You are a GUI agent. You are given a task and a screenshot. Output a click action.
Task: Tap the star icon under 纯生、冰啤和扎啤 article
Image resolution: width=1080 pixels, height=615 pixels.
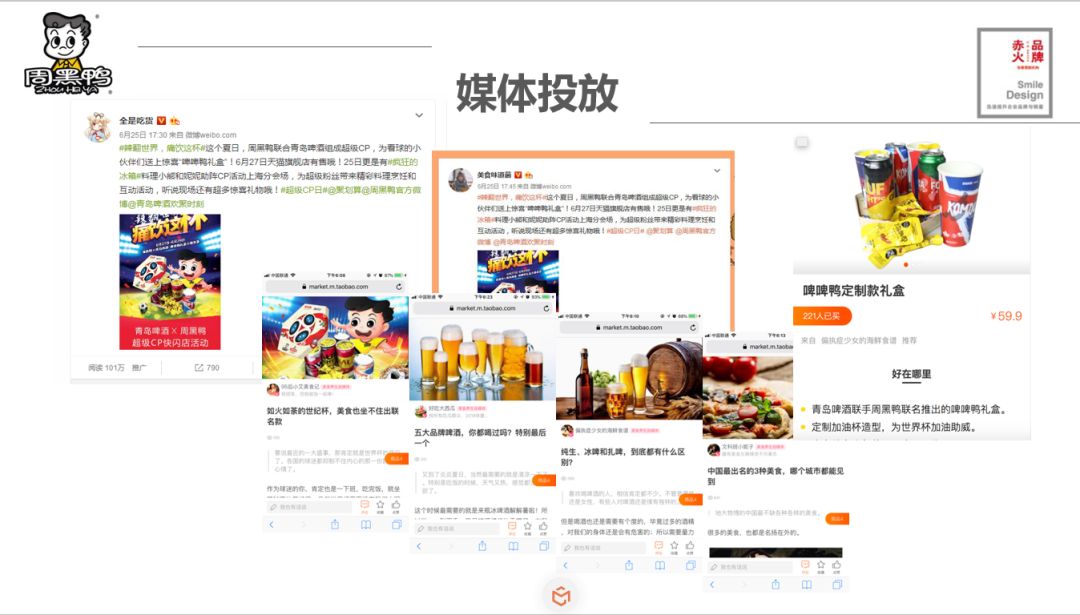point(674,546)
